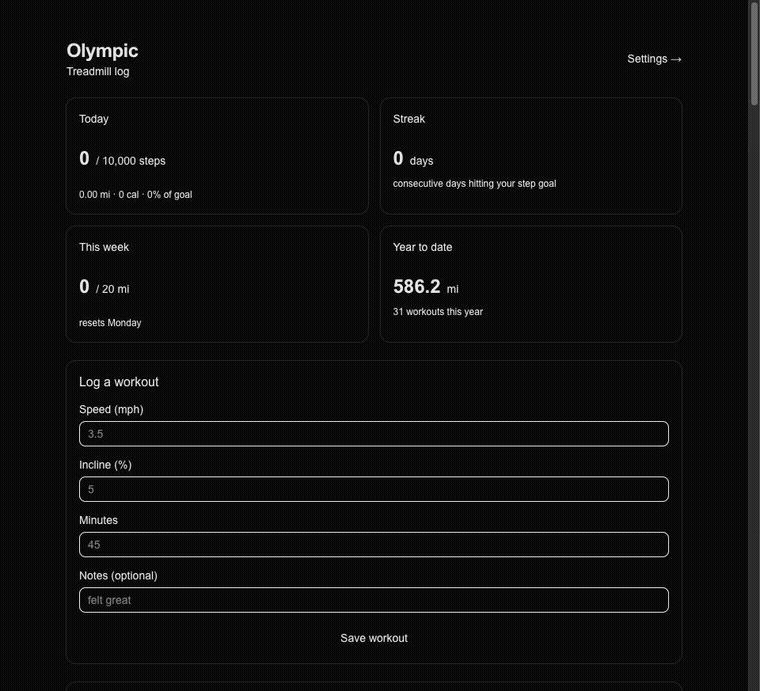760x691 pixels.
Task: Focus the Incline (%) input field
Action: click(374, 489)
